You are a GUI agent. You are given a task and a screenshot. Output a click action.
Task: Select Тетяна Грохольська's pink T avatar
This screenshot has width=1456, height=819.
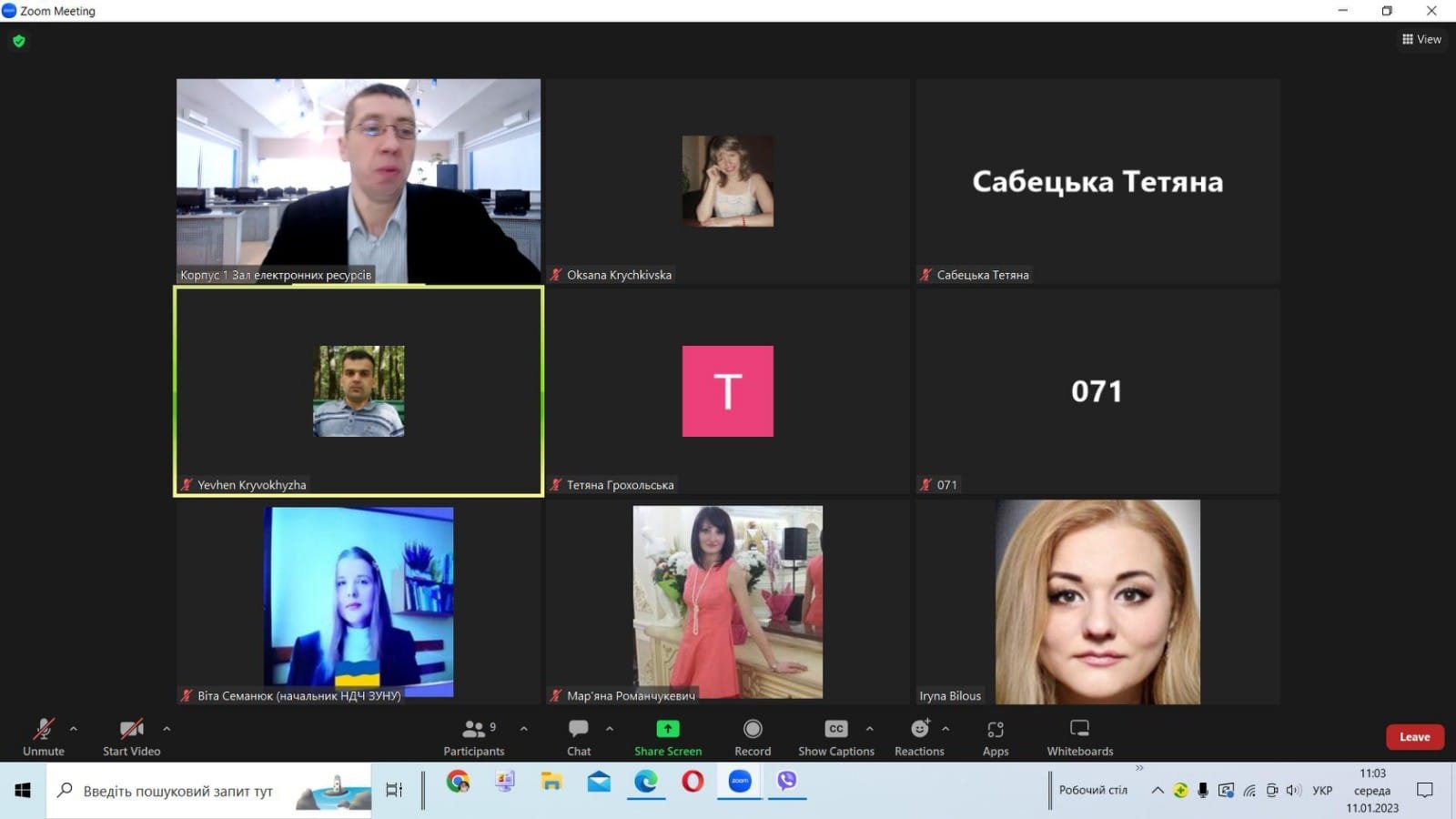pos(728,391)
